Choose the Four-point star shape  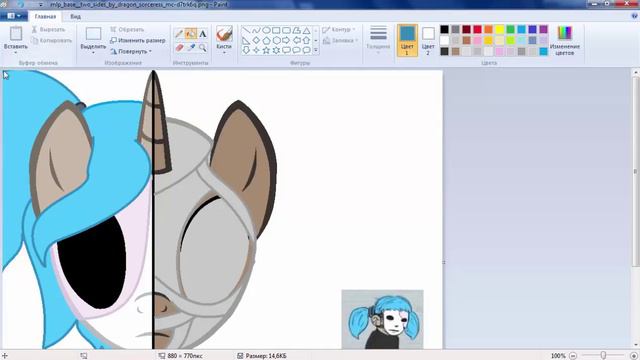(256, 50)
